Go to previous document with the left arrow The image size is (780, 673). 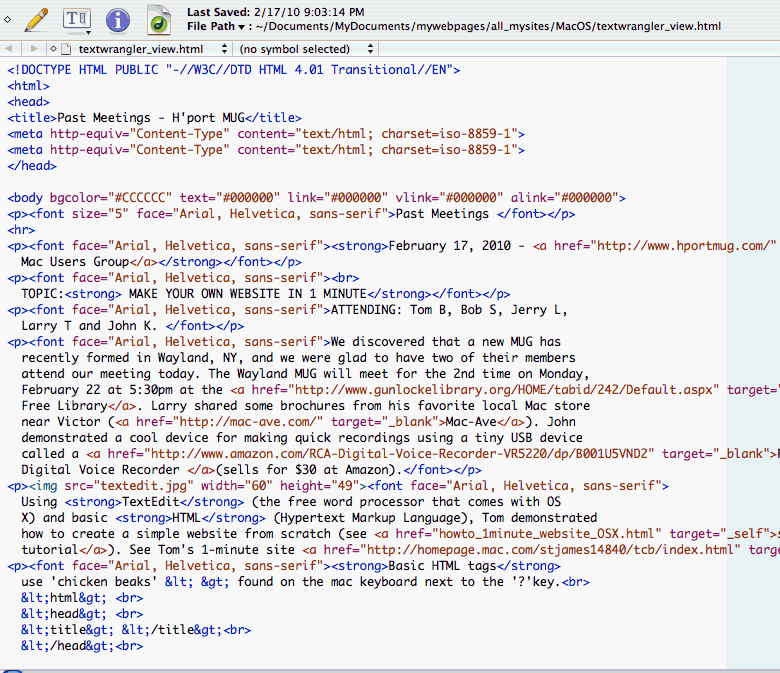(x=10, y=48)
